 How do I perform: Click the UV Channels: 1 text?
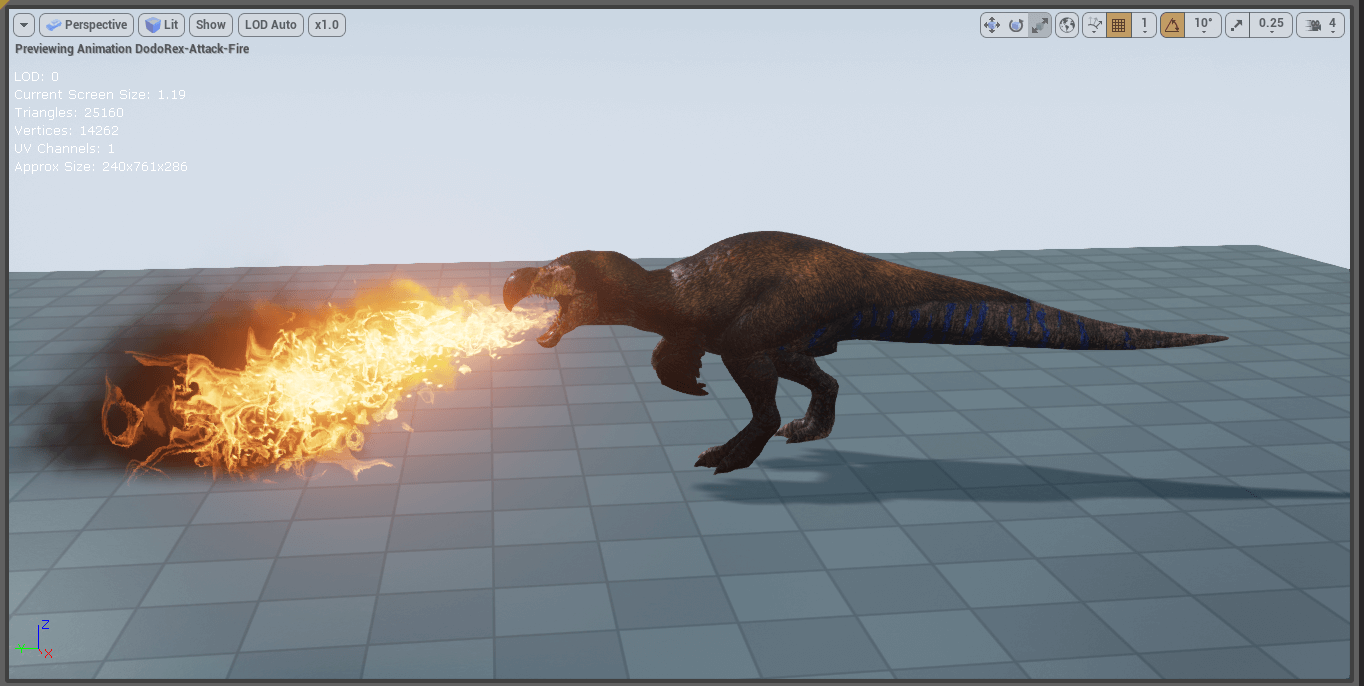(x=65, y=148)
